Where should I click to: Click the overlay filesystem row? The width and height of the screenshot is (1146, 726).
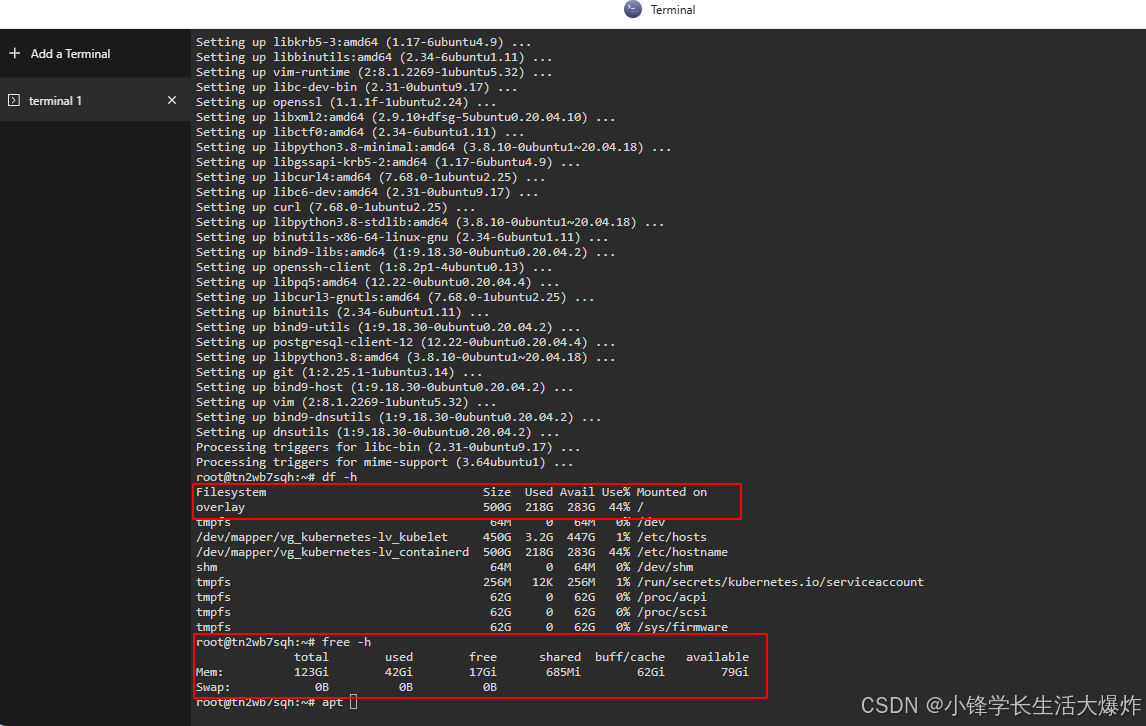tap(220, 506)
